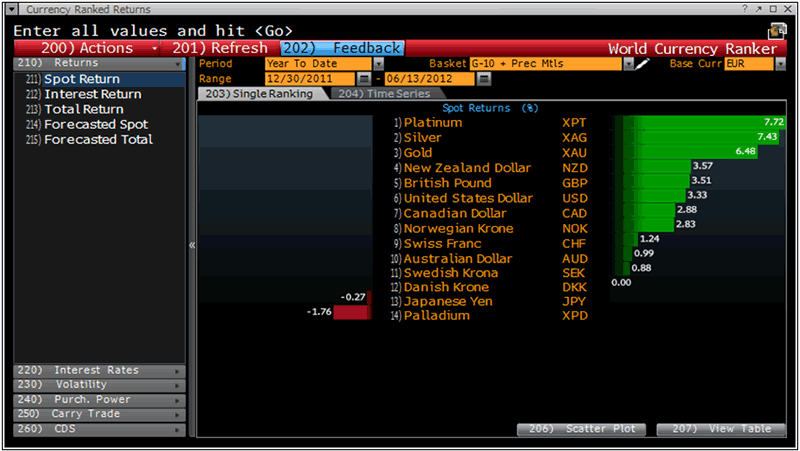The width and height of the screenshot is (800, 451).
Task: Click the Platinum green return bar
Action: click(x=700, y=122)
